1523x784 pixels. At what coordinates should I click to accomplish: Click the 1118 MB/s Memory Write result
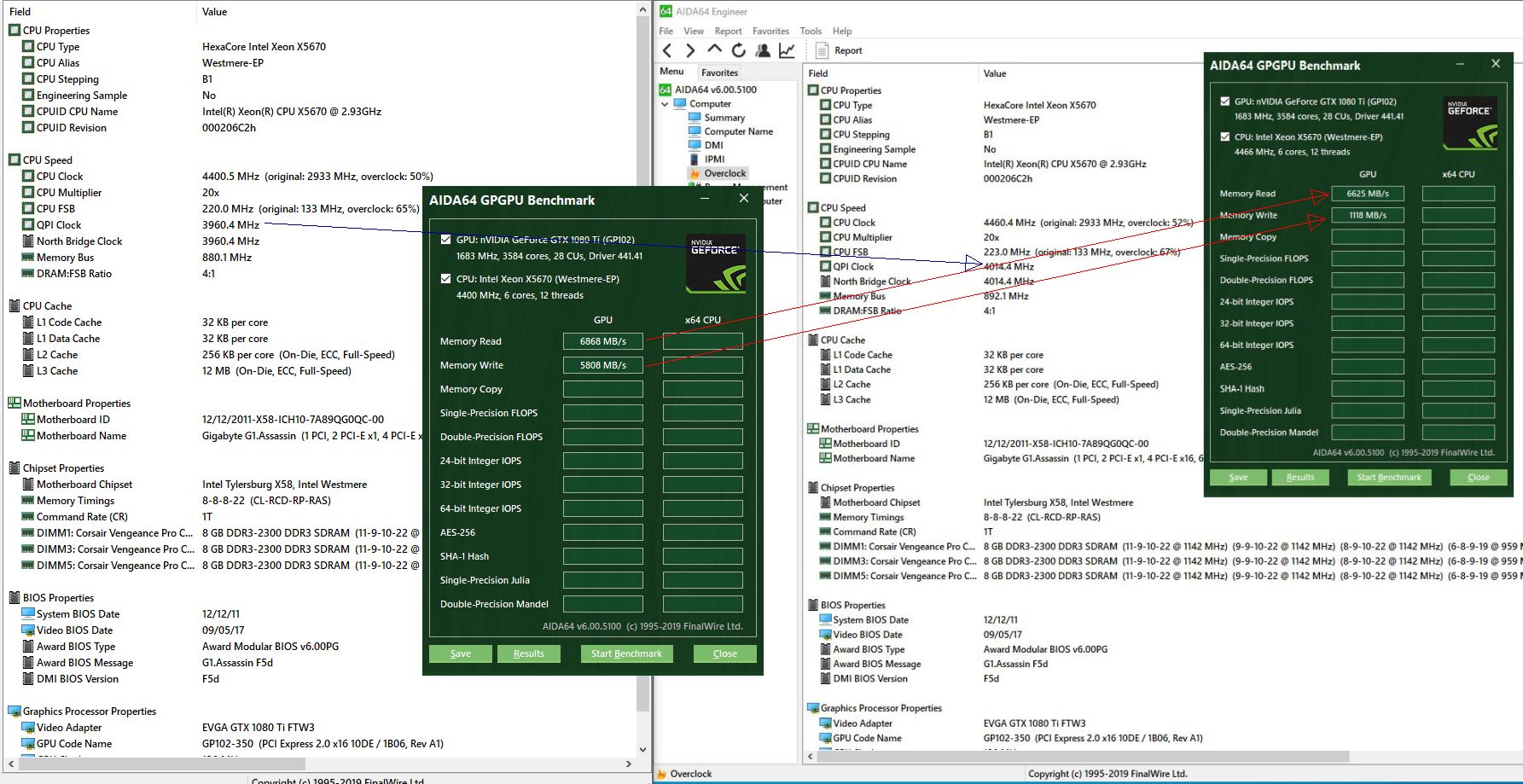(1368, 215)
